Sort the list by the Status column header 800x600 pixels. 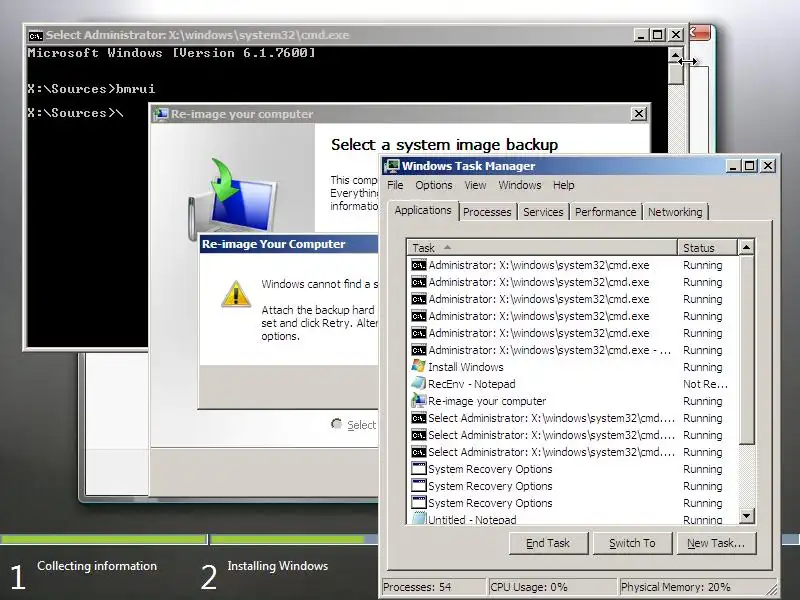[x=707, y=248]
